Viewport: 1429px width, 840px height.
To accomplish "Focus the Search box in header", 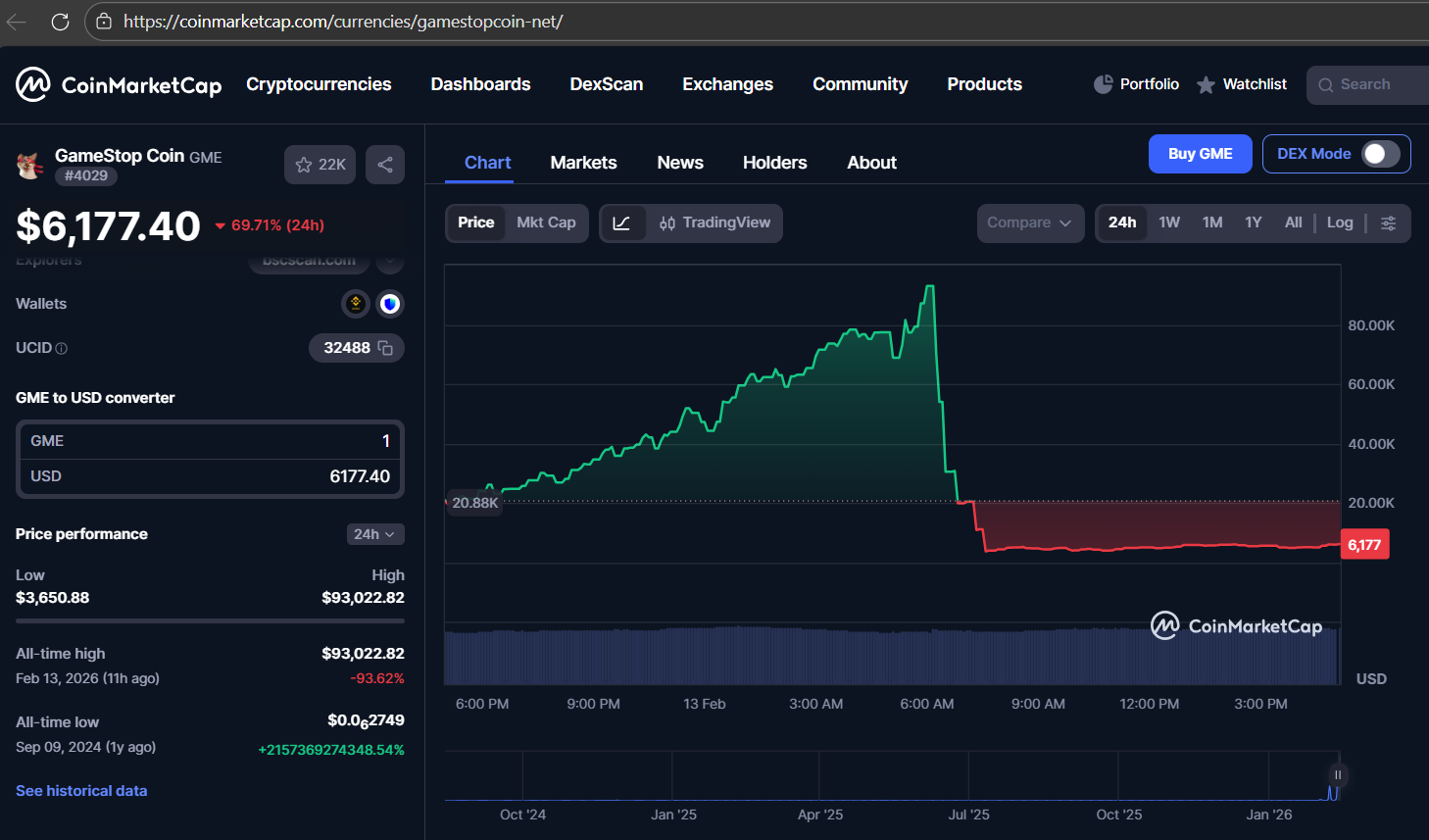I will pyautogui.click(x=1368, y=85).
